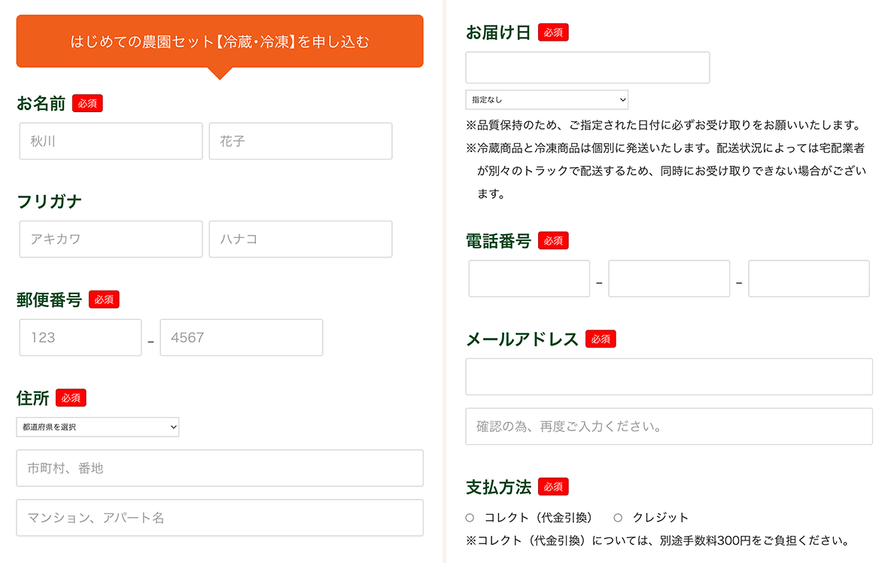The image size is (891, 563).
Task: Click the 市町村、番地 address field
Action: tap(219, 468)
